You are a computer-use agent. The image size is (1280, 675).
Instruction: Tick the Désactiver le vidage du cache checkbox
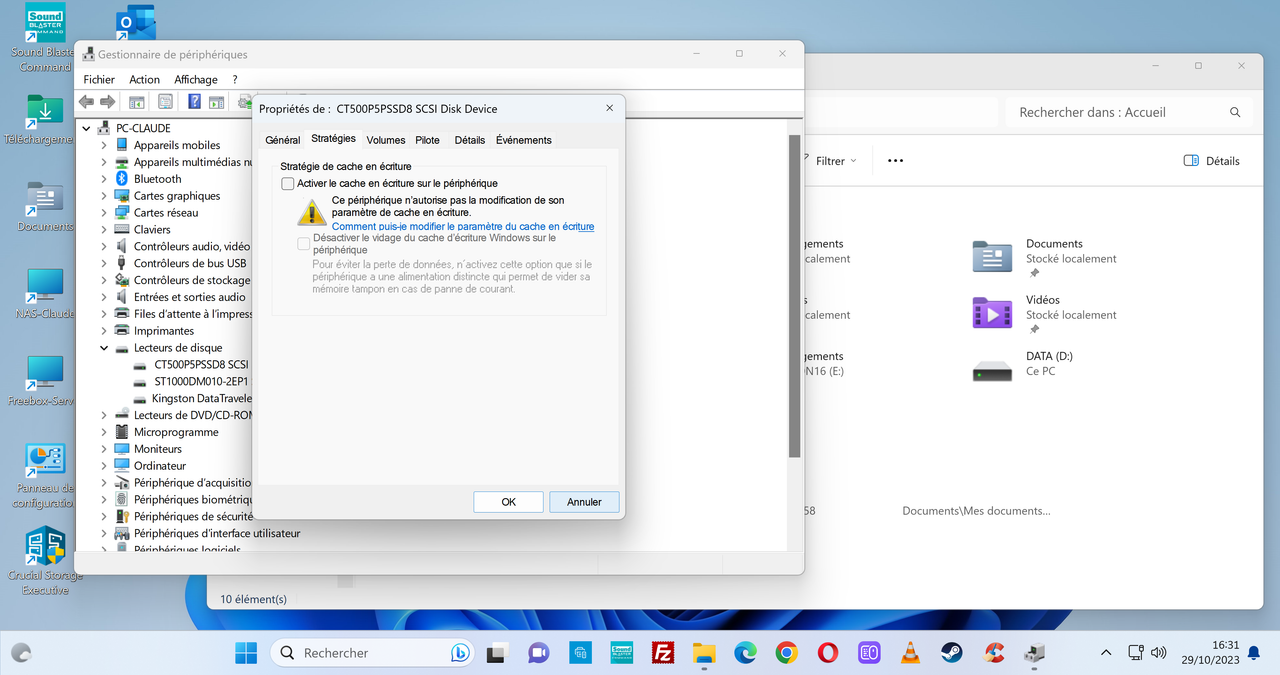(x=304, y=244)
